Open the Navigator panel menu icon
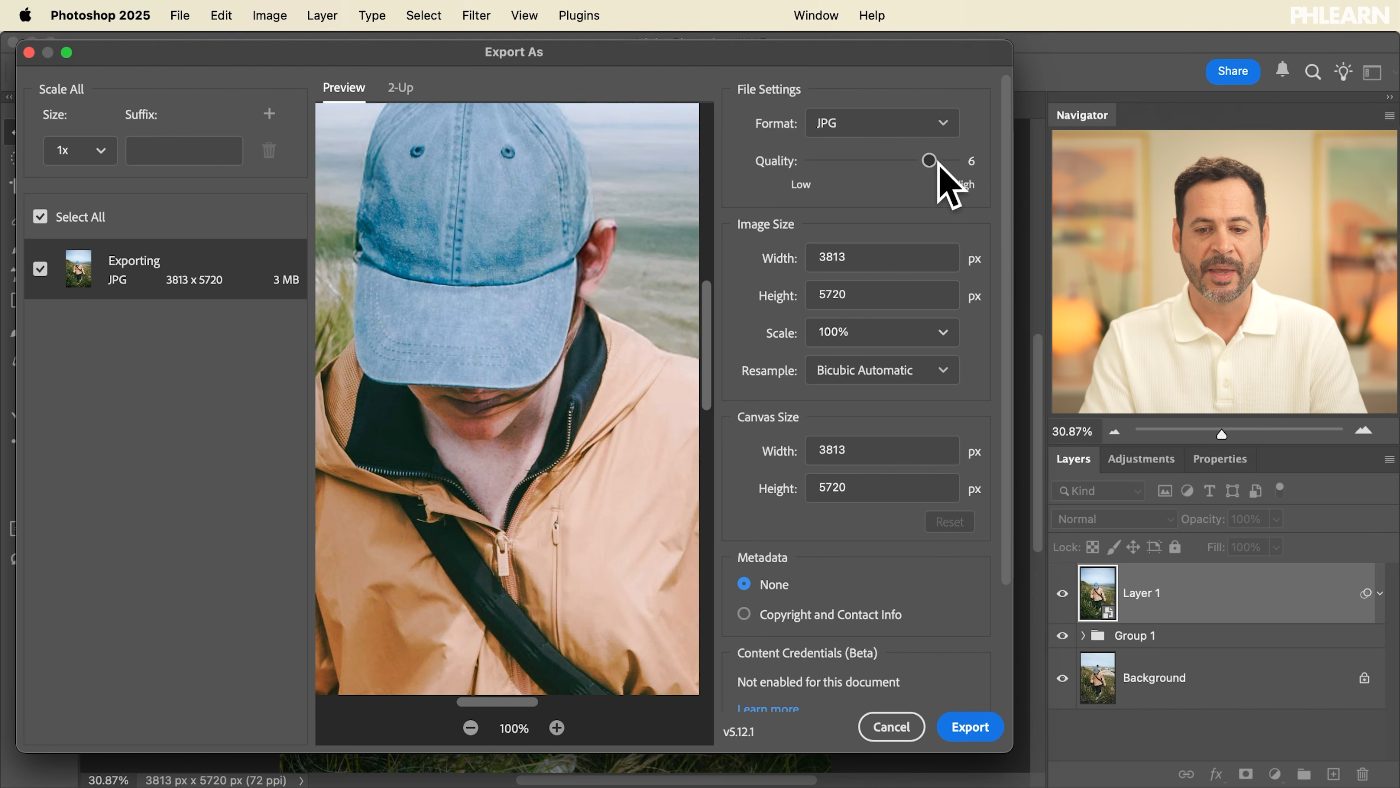Viewport: 1400px width, 788px height. pos(1389,116)
